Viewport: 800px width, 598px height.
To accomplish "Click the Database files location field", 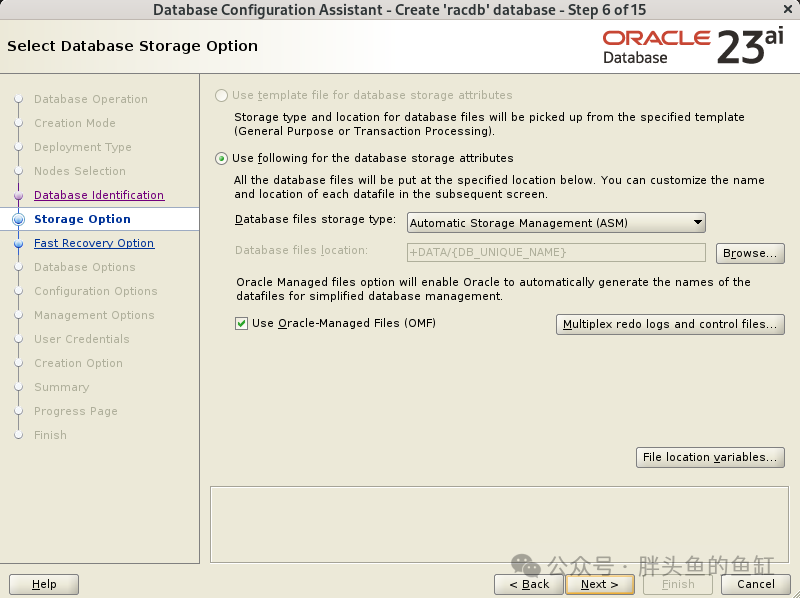I will (x=556, y=252).
